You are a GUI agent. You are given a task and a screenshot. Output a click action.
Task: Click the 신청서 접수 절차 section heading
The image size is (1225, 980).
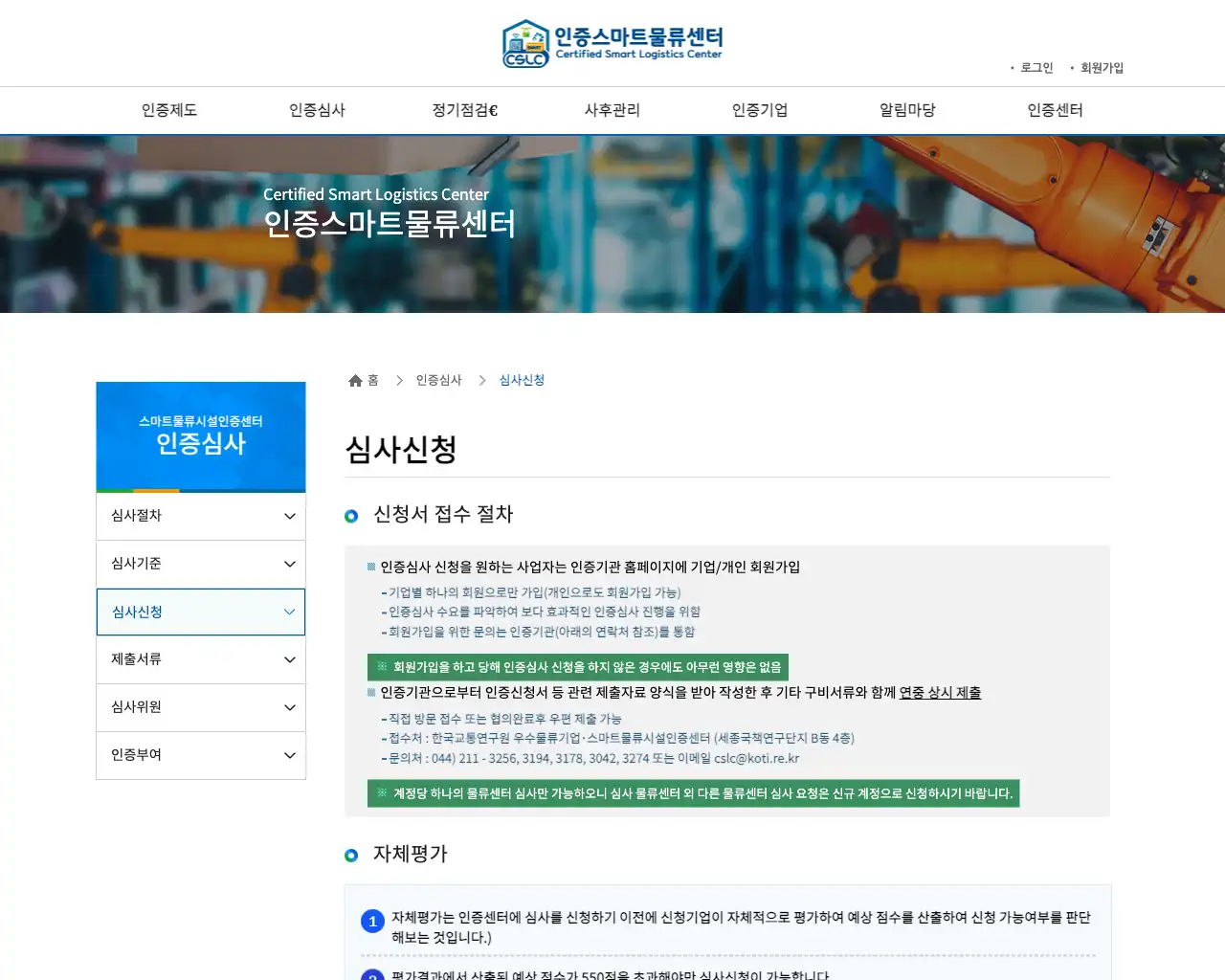(x=443, y=514)
